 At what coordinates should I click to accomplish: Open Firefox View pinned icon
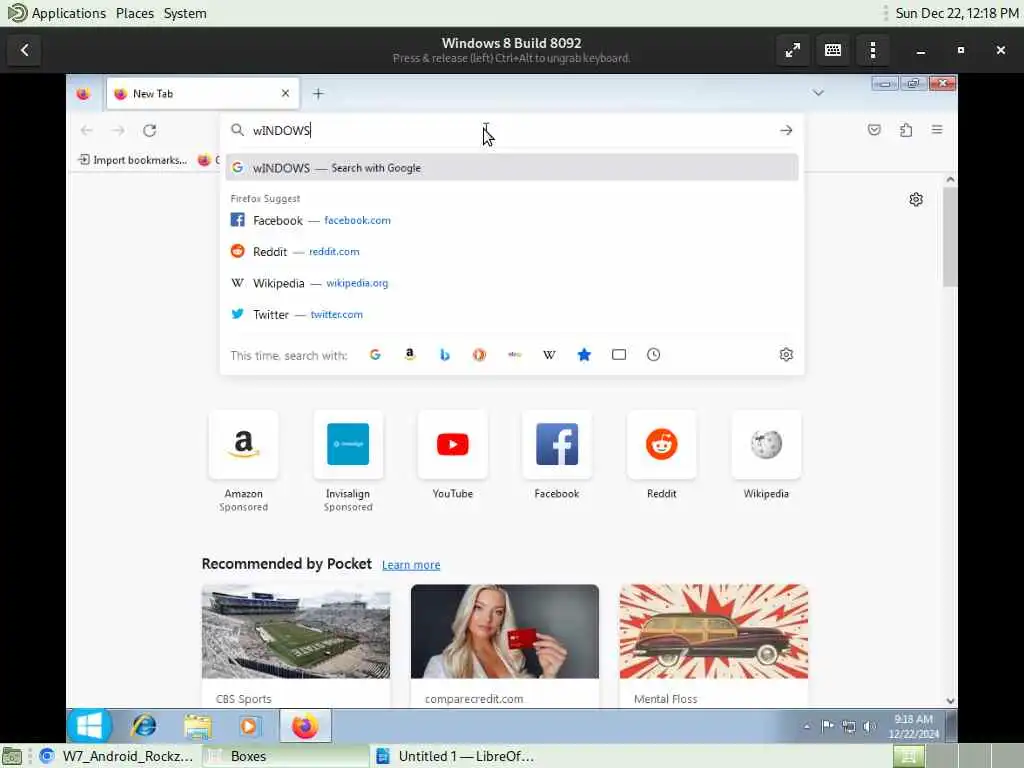click(84, 93)
